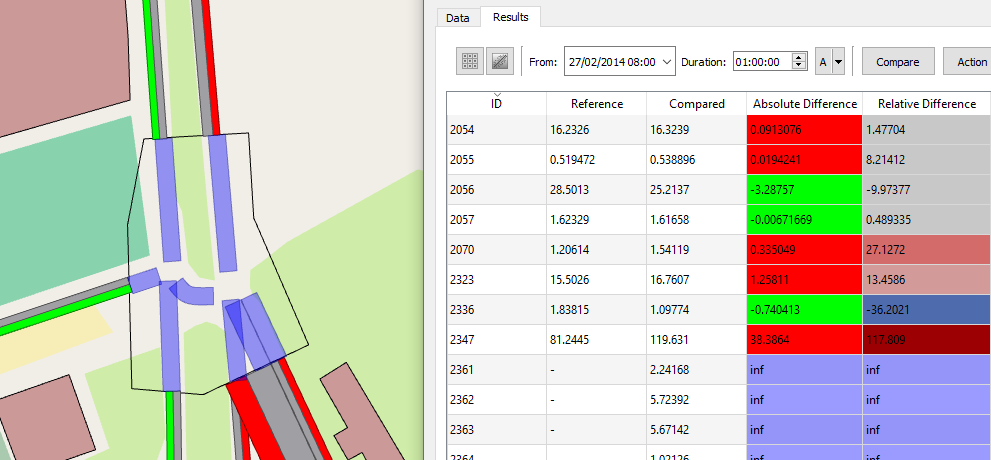Click the Compare button
This screenshot has height=460, width=991.
(897, 61)
